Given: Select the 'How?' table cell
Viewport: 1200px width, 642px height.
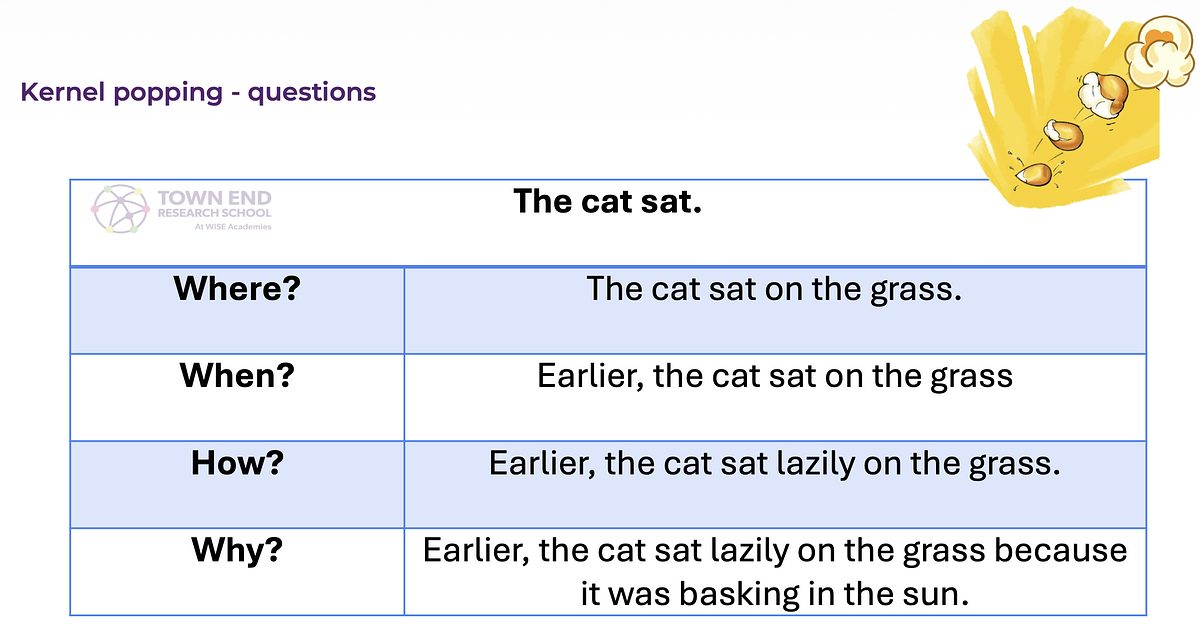Looking at the screenshot, I should tap(237, 484).
